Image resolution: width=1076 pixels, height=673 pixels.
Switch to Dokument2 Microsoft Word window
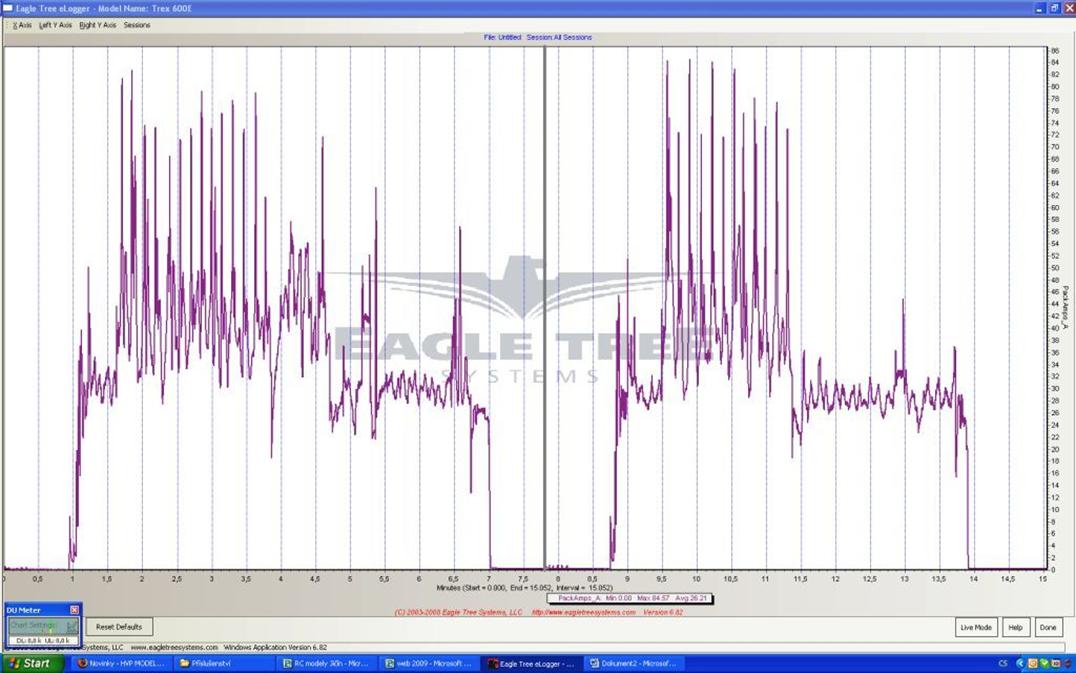point(632,663)
